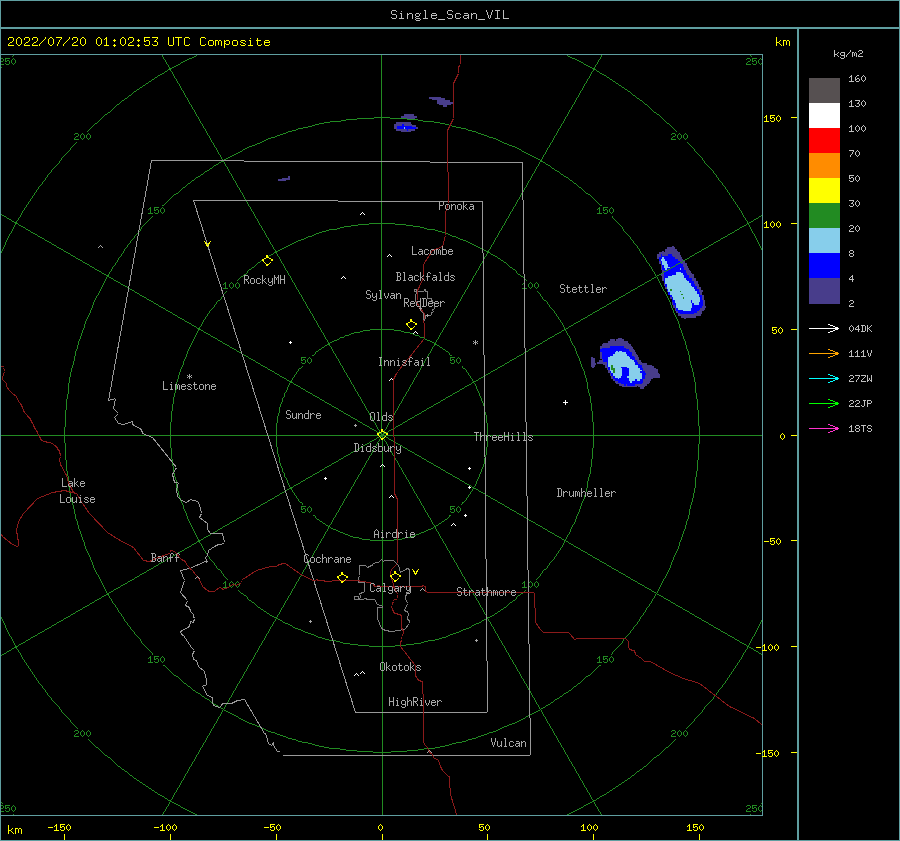Image resolution: width=900 pixels, height=841 pixels.
Task: Pick the green 20-30 legend swatch
Action: click(x=824, y=215)
